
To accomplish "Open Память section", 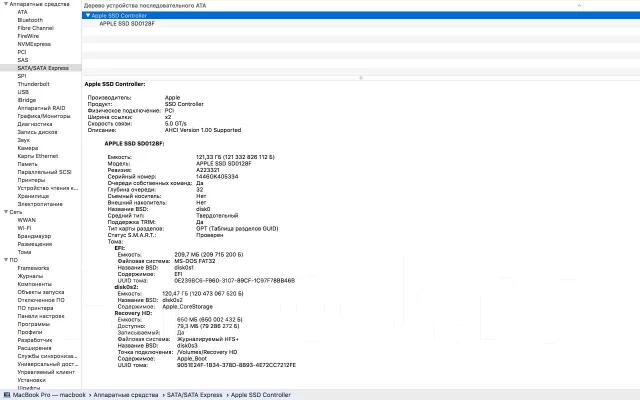I will [x=27, y=164].
